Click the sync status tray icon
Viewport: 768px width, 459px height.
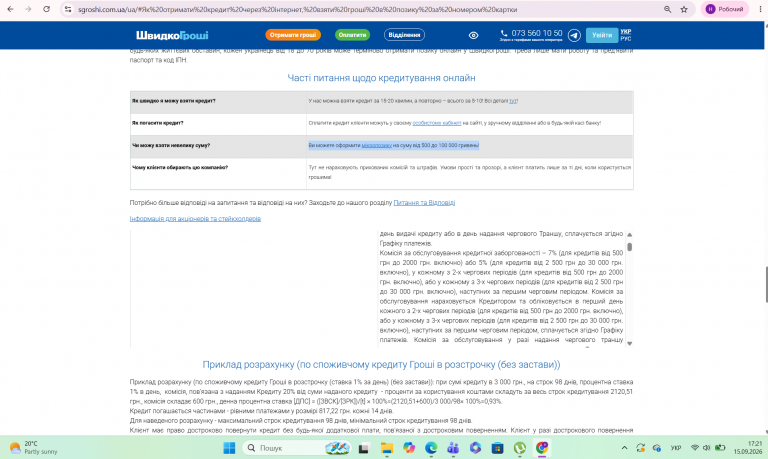tap(641, 448)
